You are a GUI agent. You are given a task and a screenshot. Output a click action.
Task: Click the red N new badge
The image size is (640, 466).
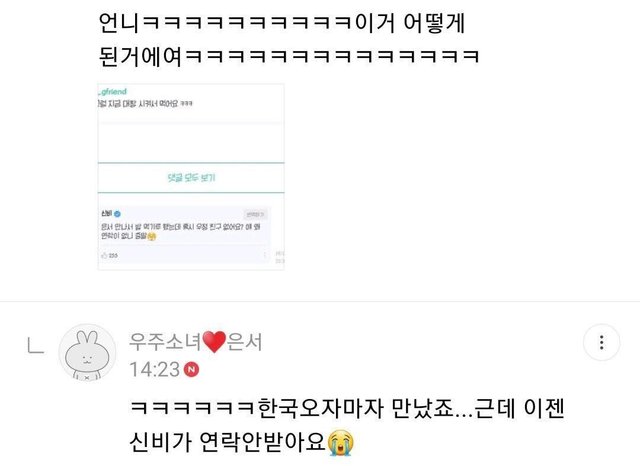[191, 369]
